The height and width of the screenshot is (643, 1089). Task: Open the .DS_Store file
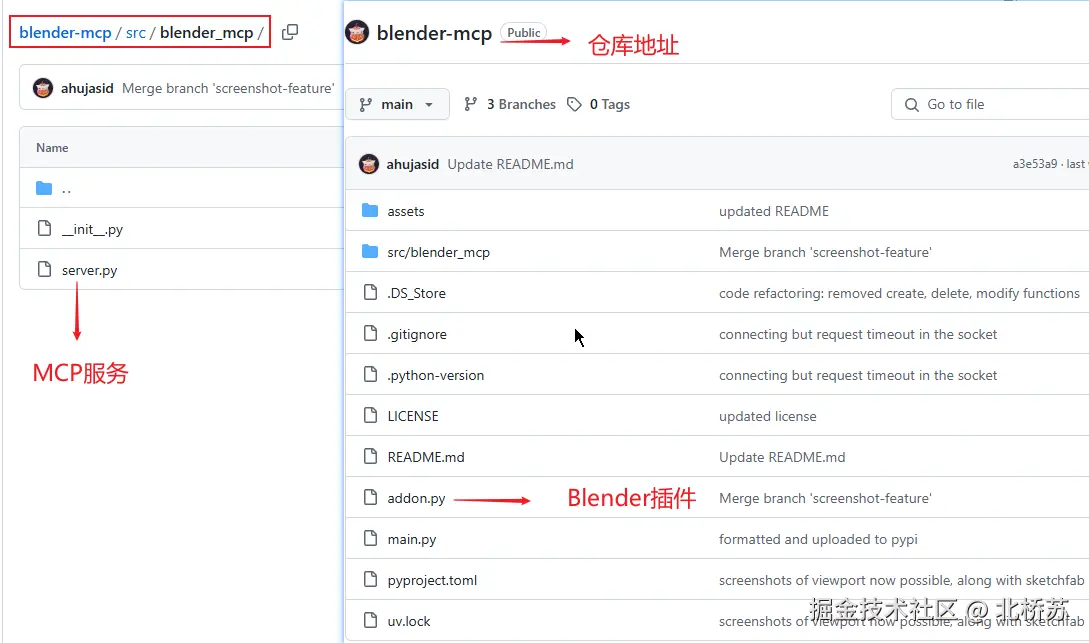[x=416, y=293]
